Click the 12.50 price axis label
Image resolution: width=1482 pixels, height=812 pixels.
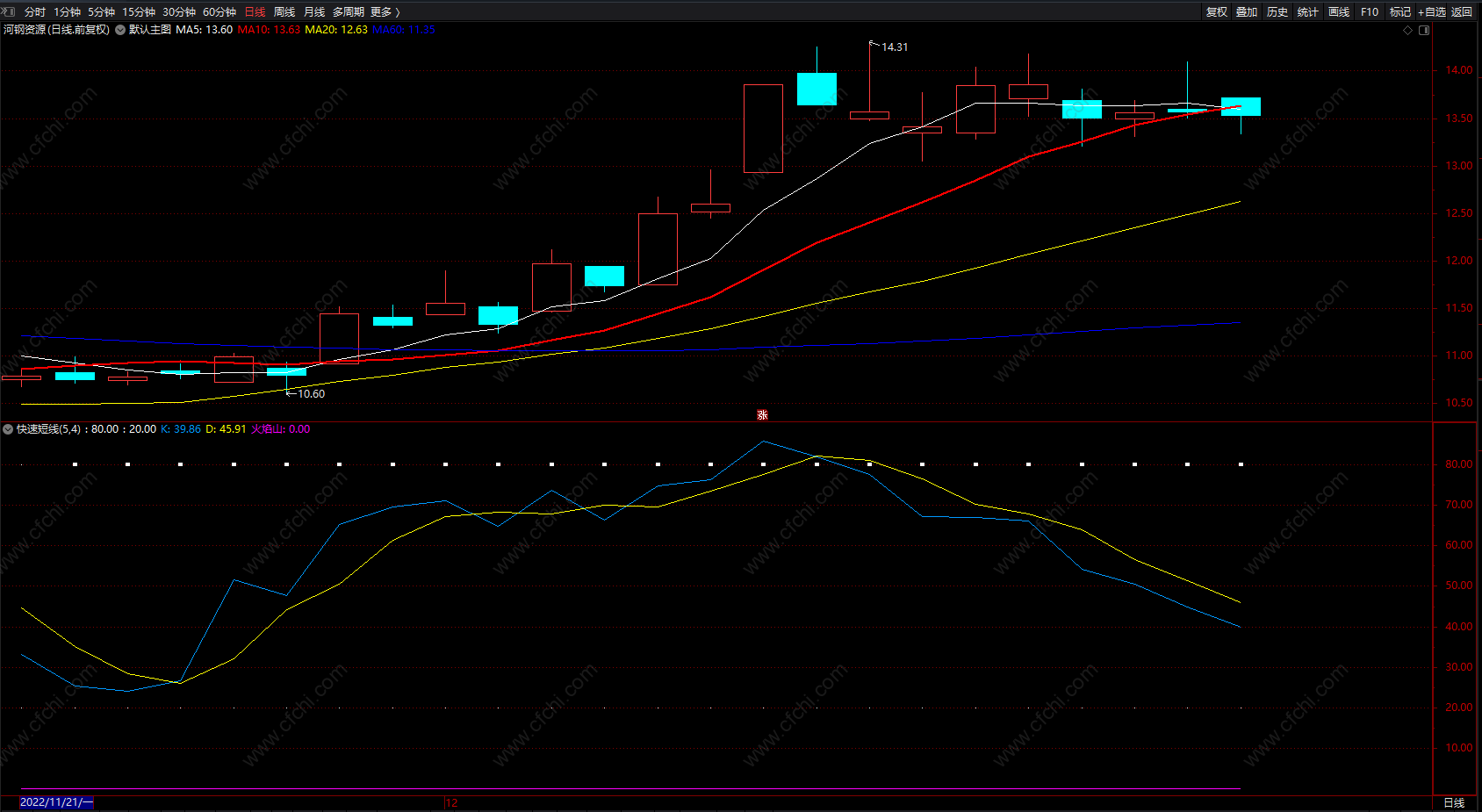[x=1459, y=213]
